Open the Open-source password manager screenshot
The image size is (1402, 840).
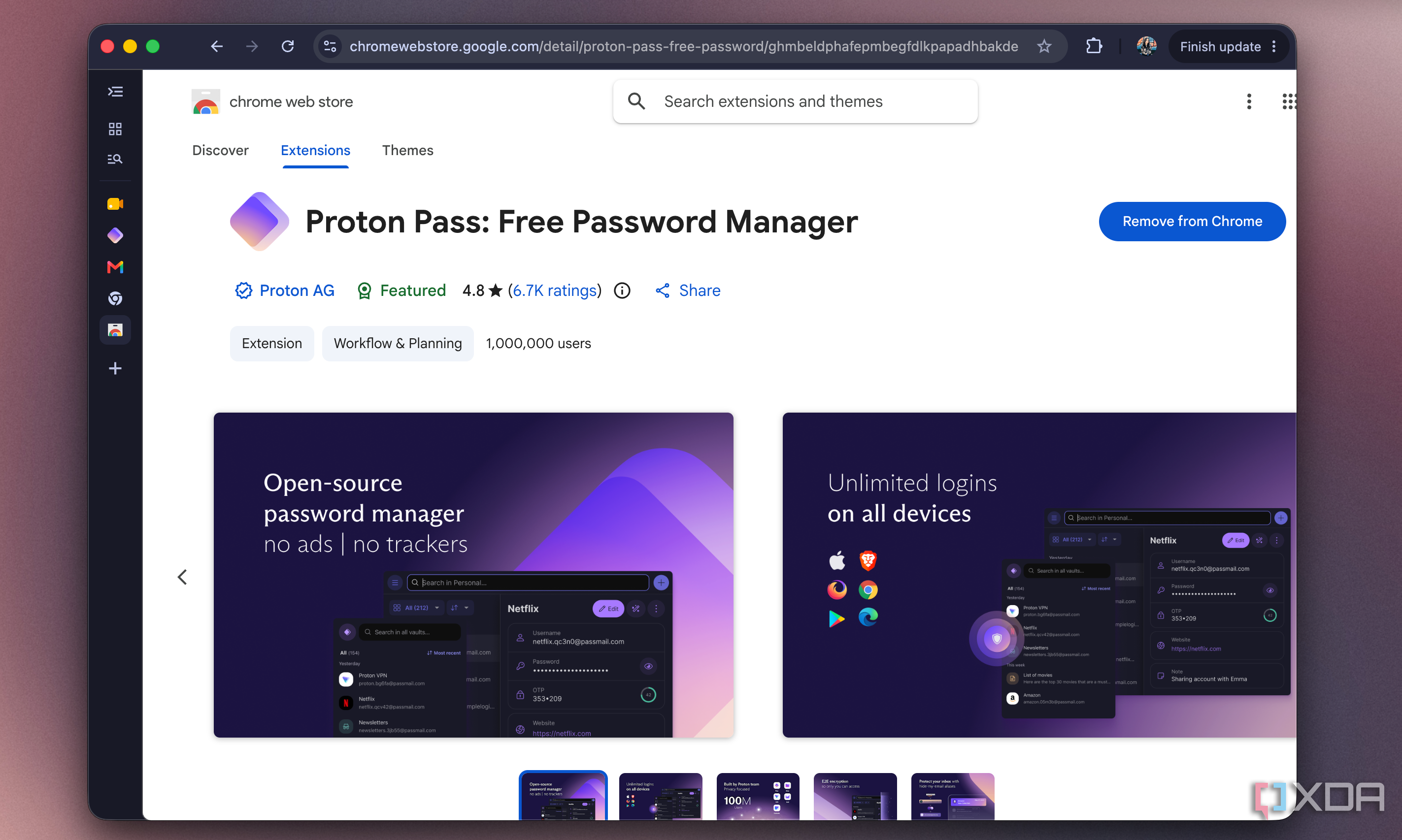tap(473, 575)
